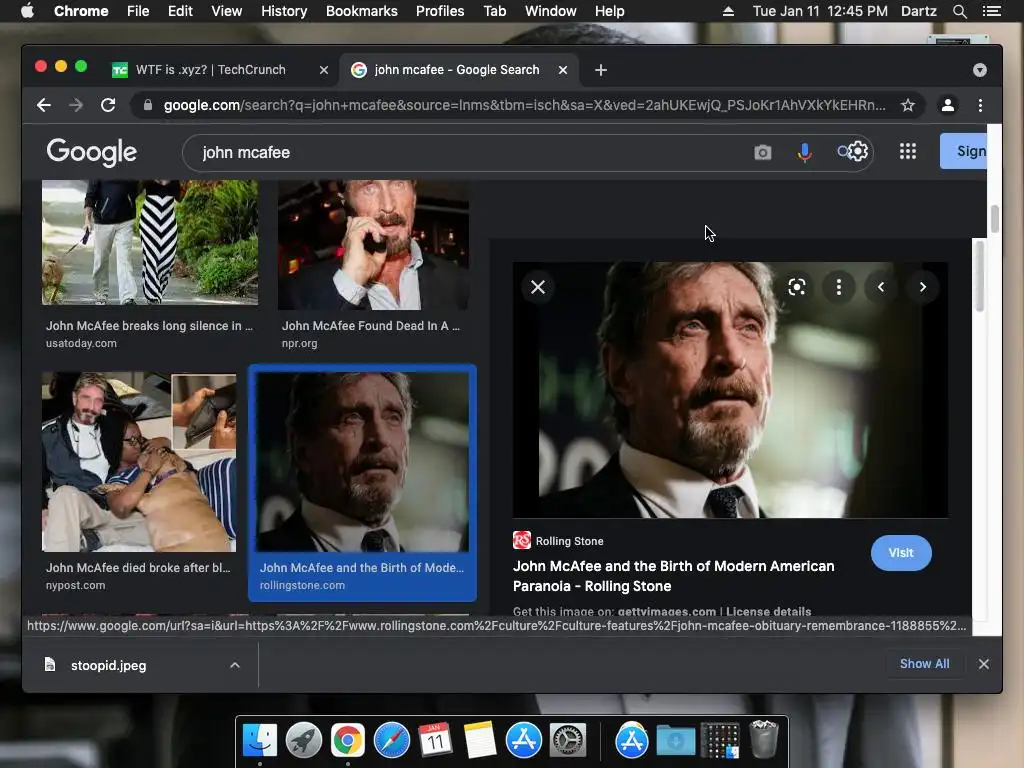Search by image using camera icon
This screenshot has width=1024, height=768.
pos(763,152)
